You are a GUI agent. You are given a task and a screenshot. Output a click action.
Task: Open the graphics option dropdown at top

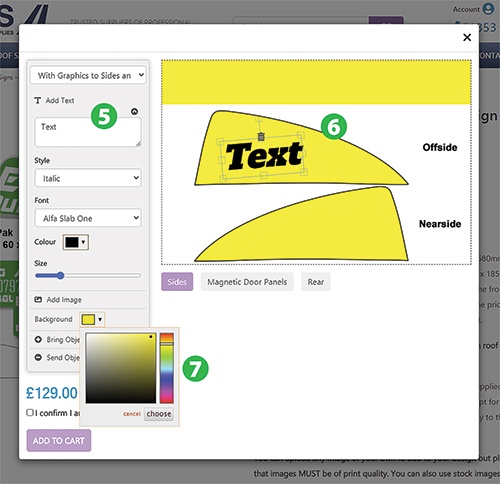pyautogui.click(x=88, y=75)
